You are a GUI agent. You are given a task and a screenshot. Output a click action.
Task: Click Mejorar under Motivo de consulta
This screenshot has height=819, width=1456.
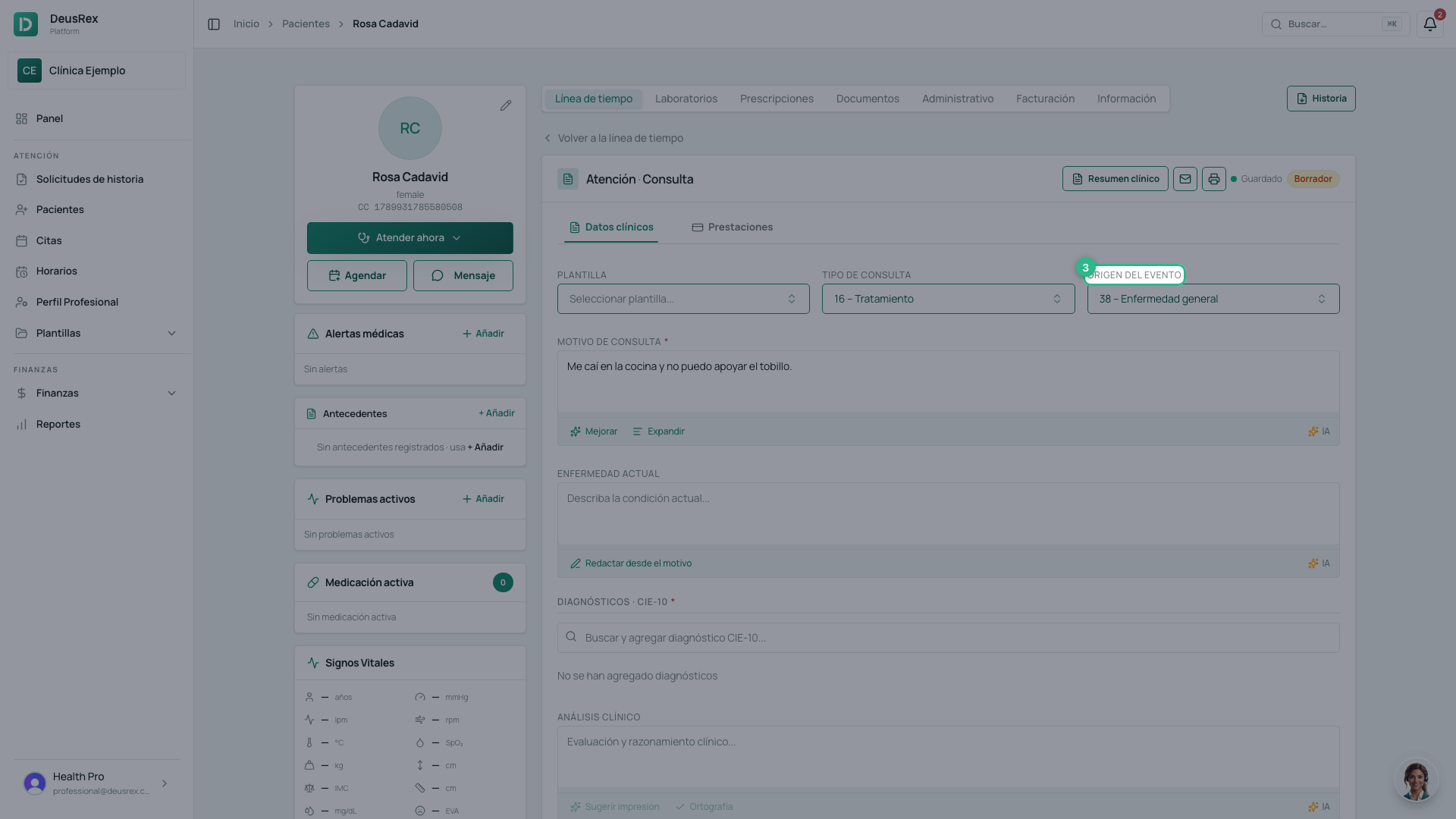coord(594,431)
